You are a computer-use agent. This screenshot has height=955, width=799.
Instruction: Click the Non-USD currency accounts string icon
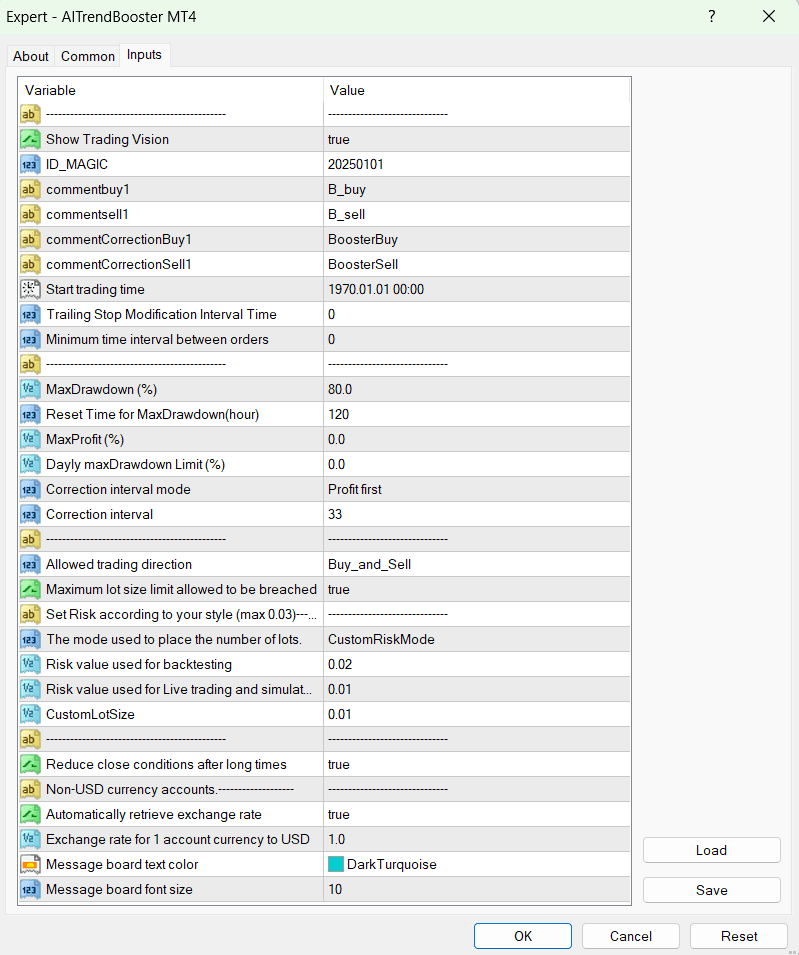point(30,789)
